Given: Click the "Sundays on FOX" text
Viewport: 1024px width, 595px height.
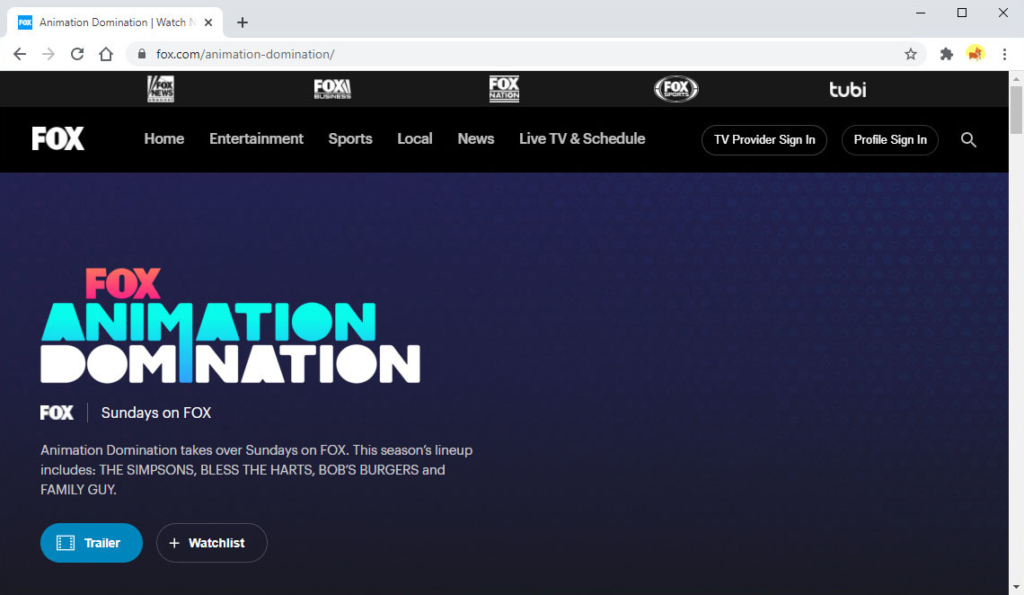Looking at the screenshot, I should tap(156, 413).
